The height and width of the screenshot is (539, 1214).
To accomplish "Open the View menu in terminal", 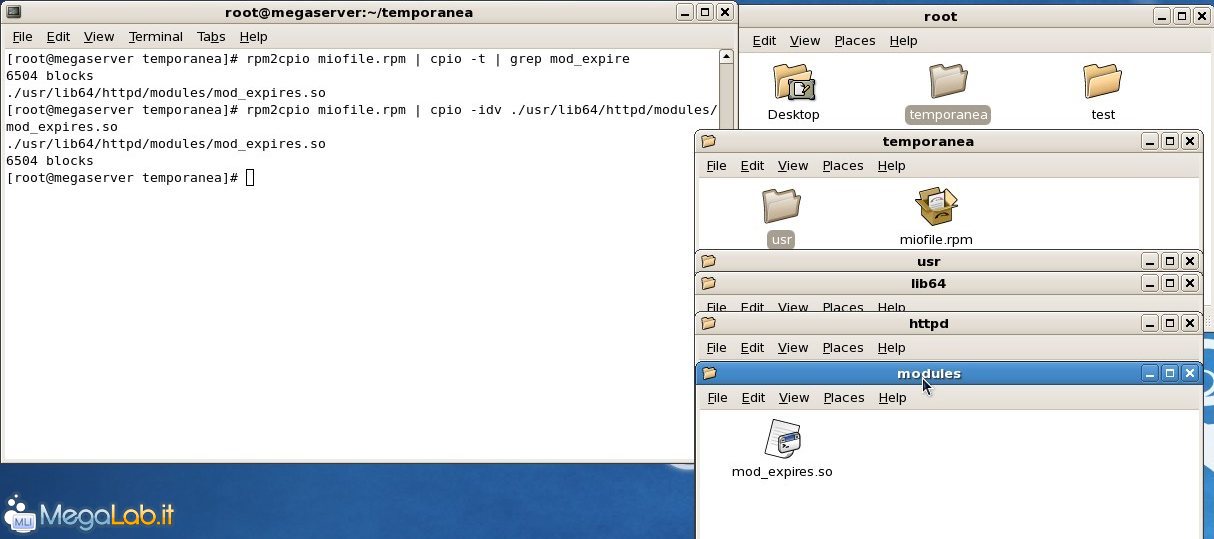I will (99, 37).
